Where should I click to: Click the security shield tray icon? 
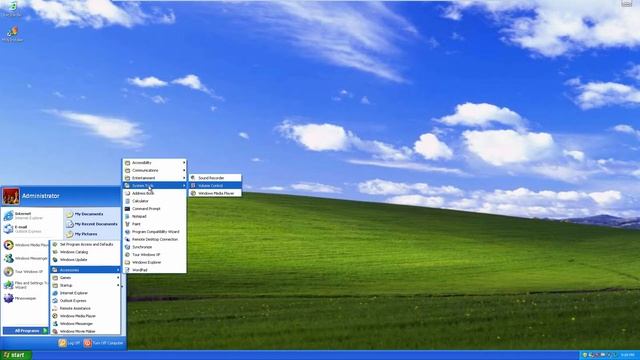[x=585, y=355]
